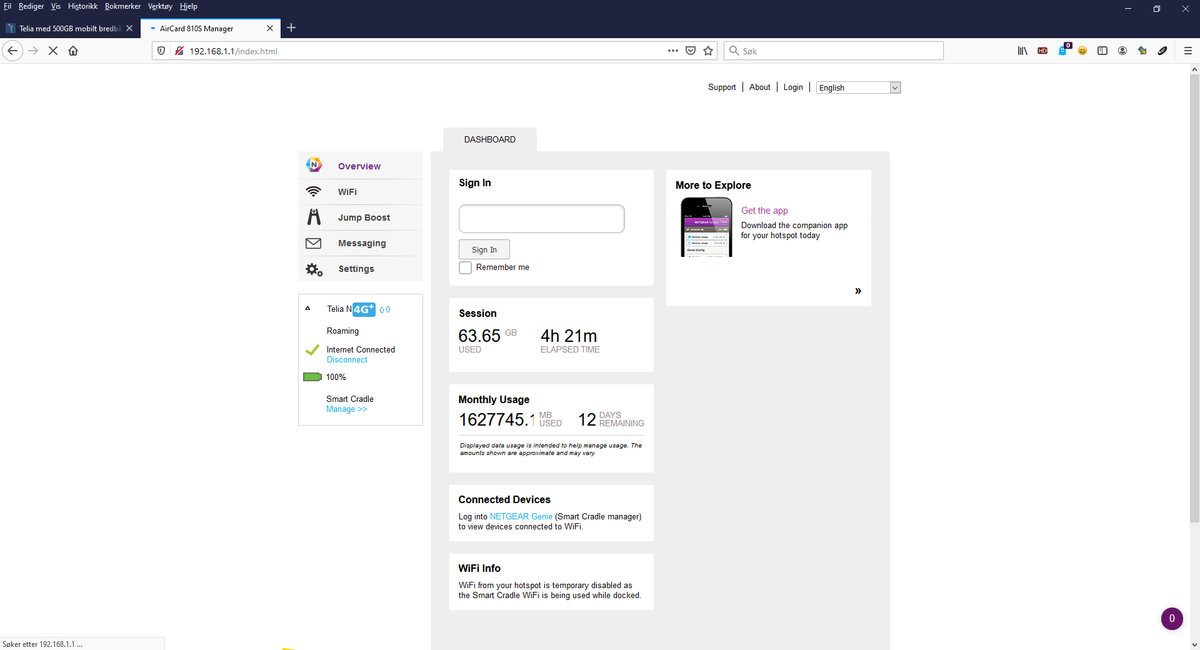Open the Bokmerker menu
Viewport: 1200px width, 650px height.
pyautogui.click(x=124, y=6)
